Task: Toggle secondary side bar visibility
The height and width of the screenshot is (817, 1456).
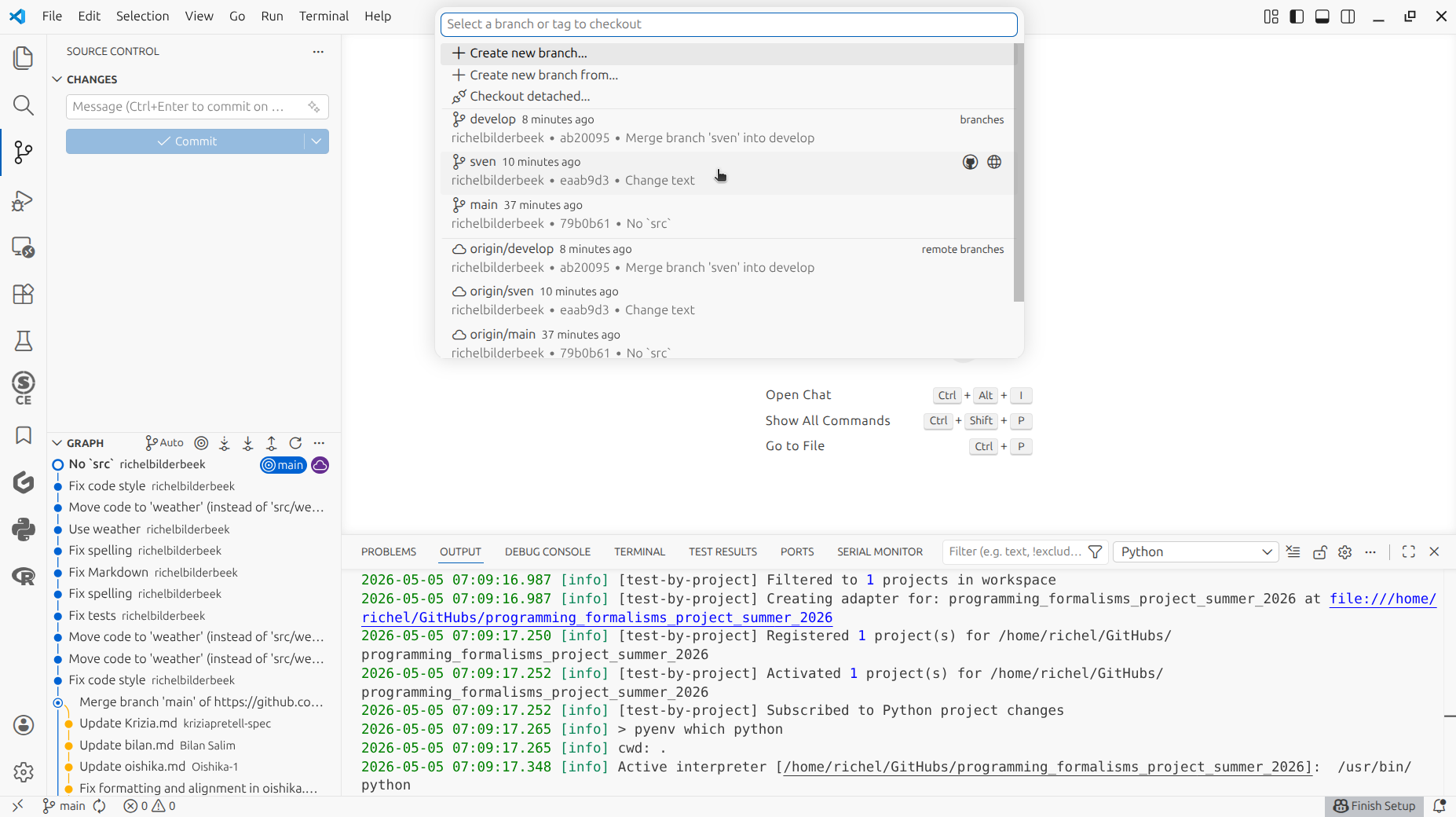Action: point(1348,16)
